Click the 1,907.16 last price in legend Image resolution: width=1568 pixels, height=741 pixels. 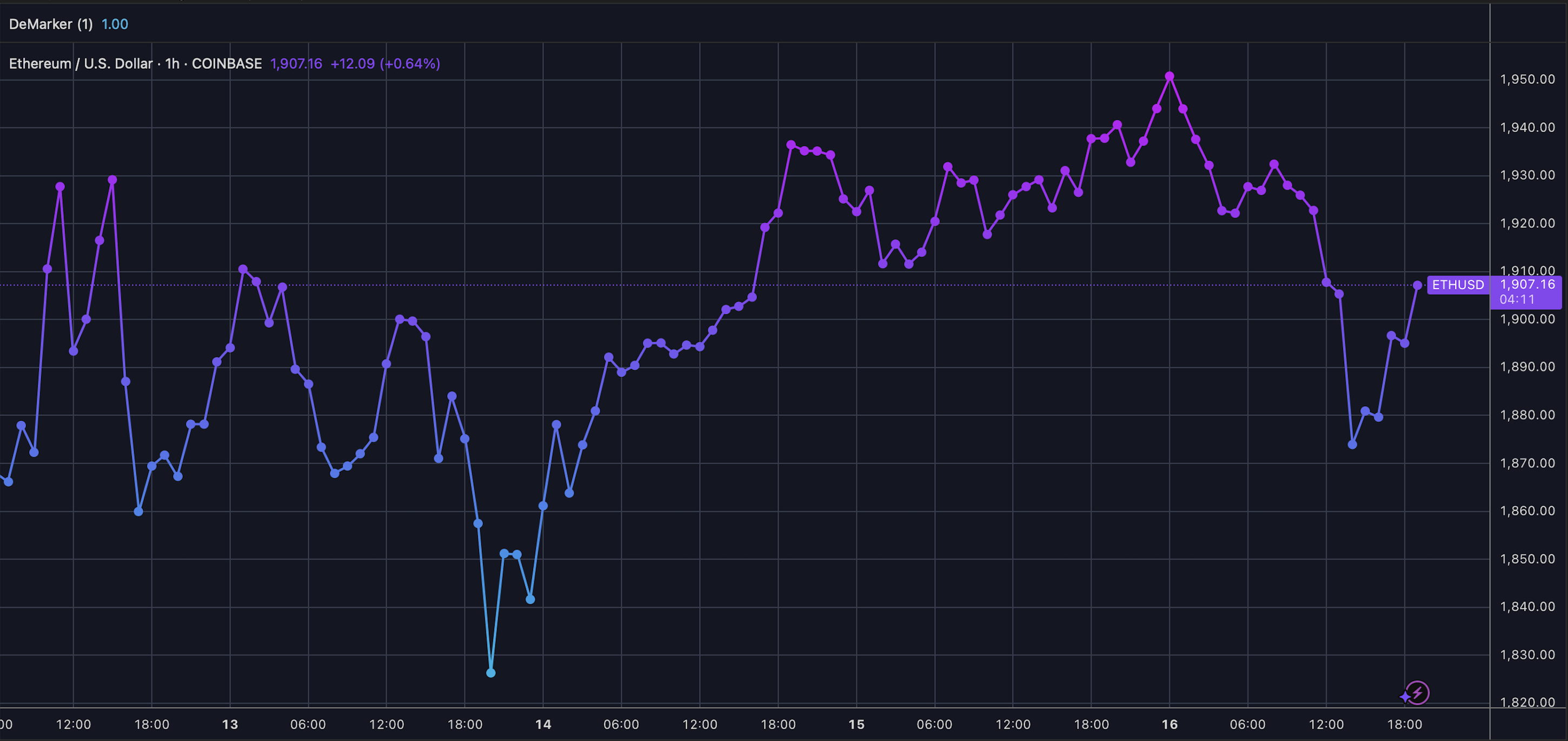tap(296, 64)
